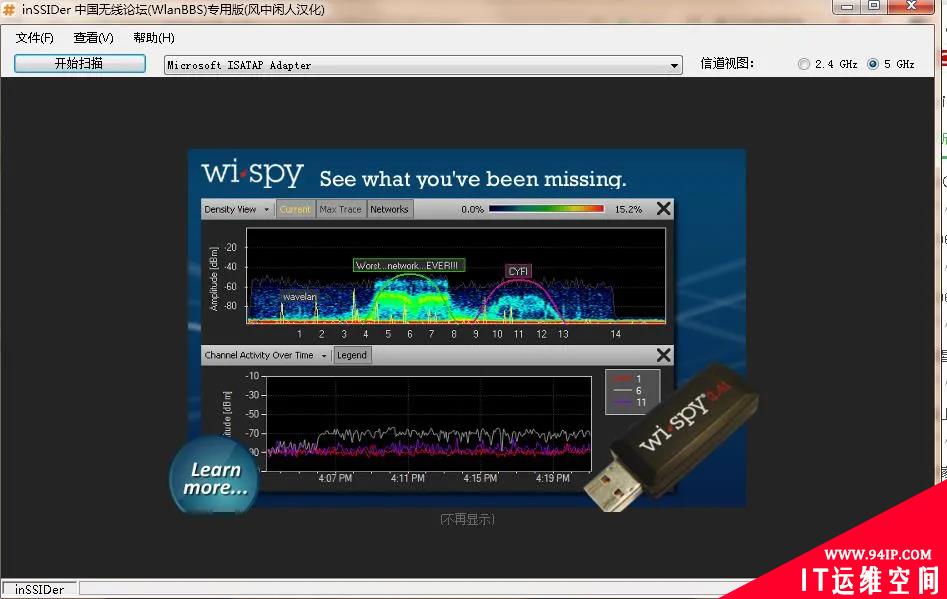The height and width of the screenshot is (599, 947).
Task: Select the 2.4 GHz radio button
Action: coord(803,64)
